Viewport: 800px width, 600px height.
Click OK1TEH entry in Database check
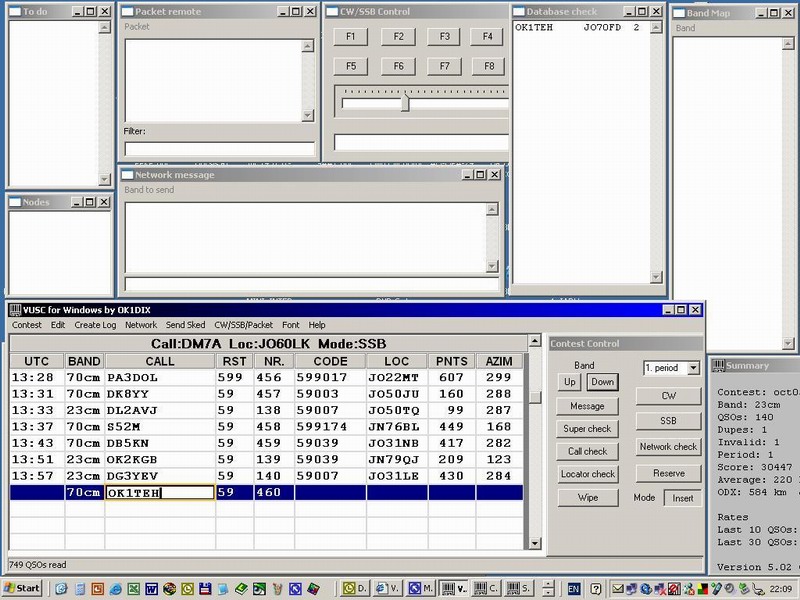577,28
